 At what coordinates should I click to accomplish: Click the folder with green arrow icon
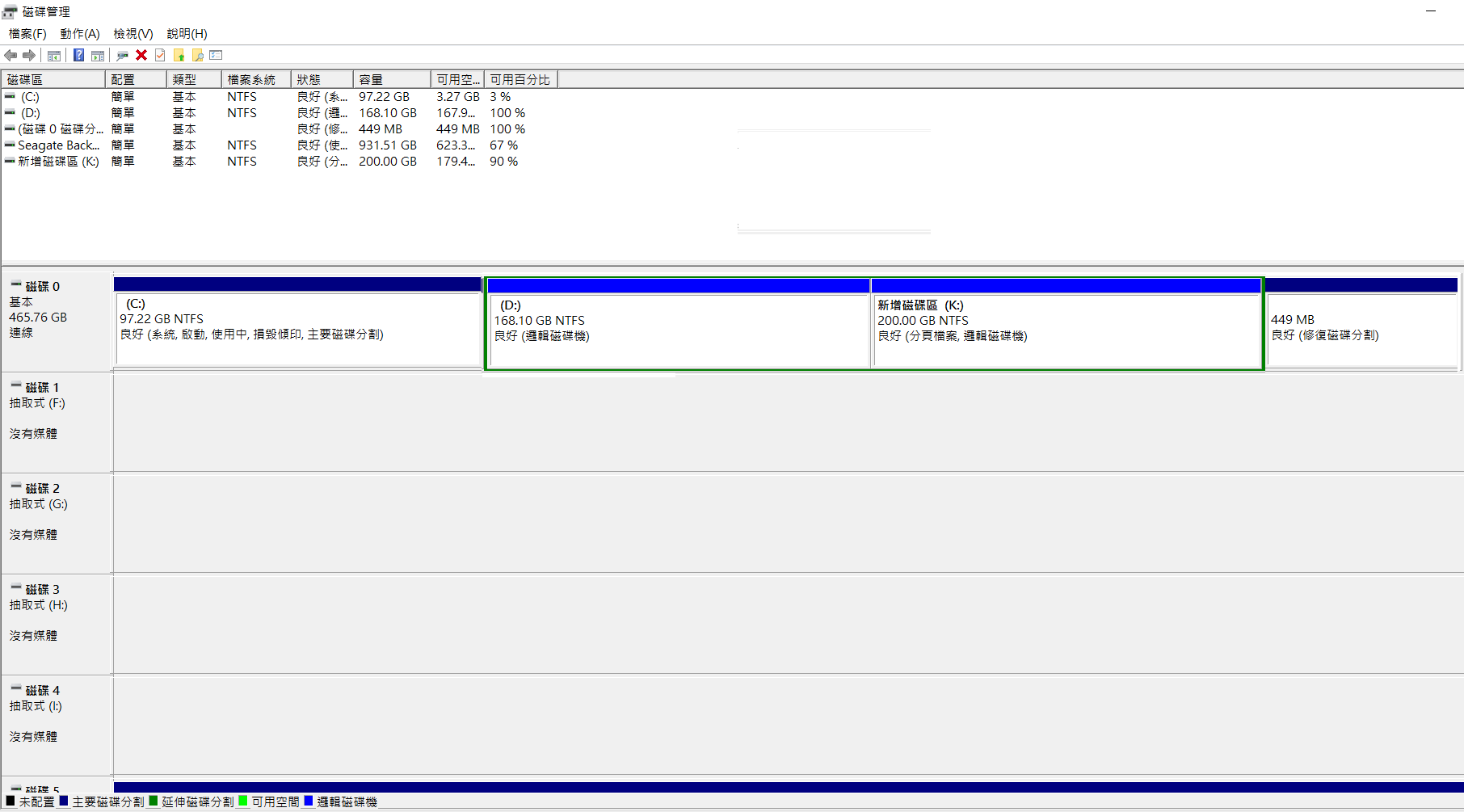coord(179,55)
